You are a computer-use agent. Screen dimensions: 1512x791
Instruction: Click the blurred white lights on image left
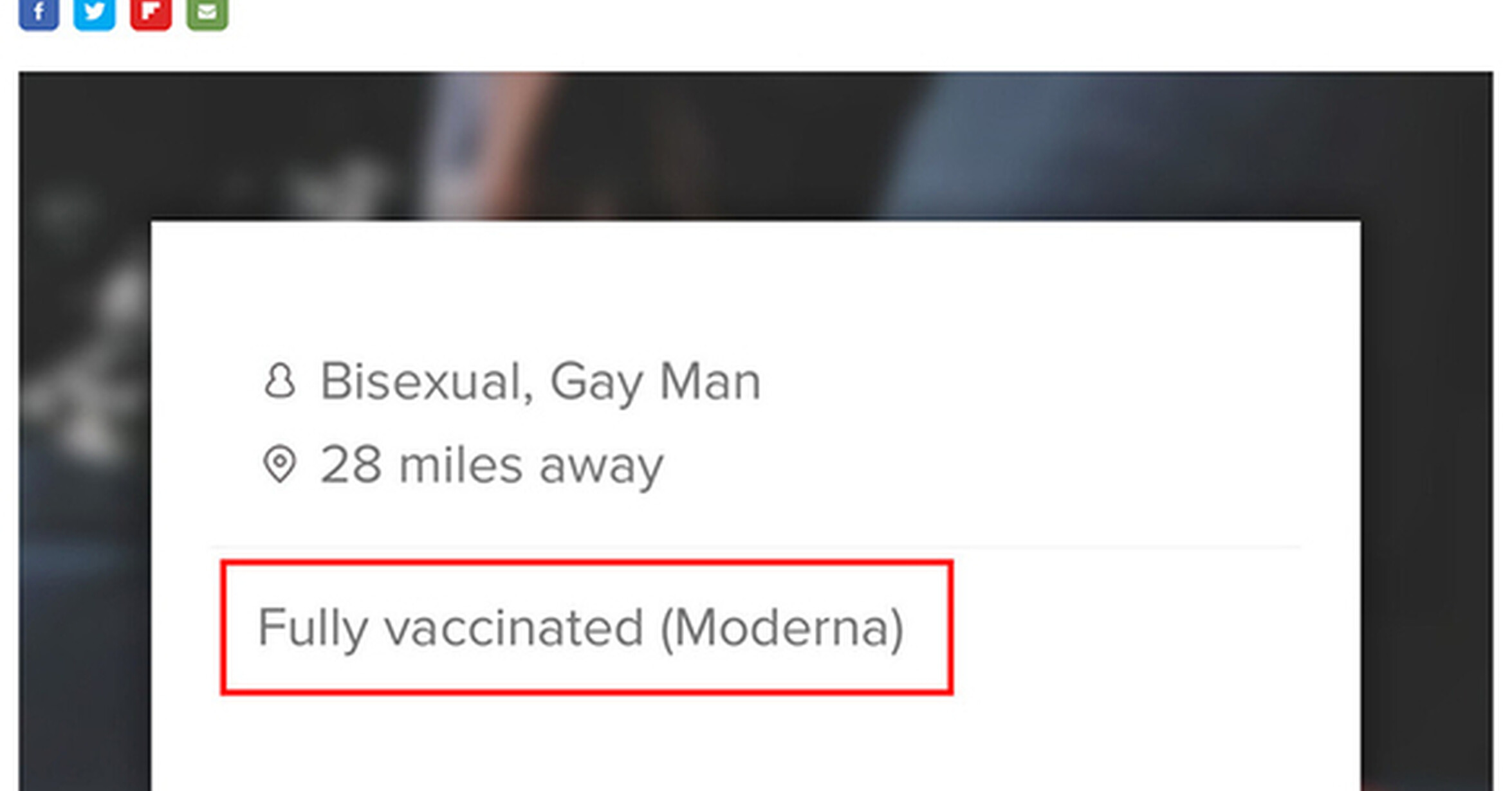(x=84, y=360)
